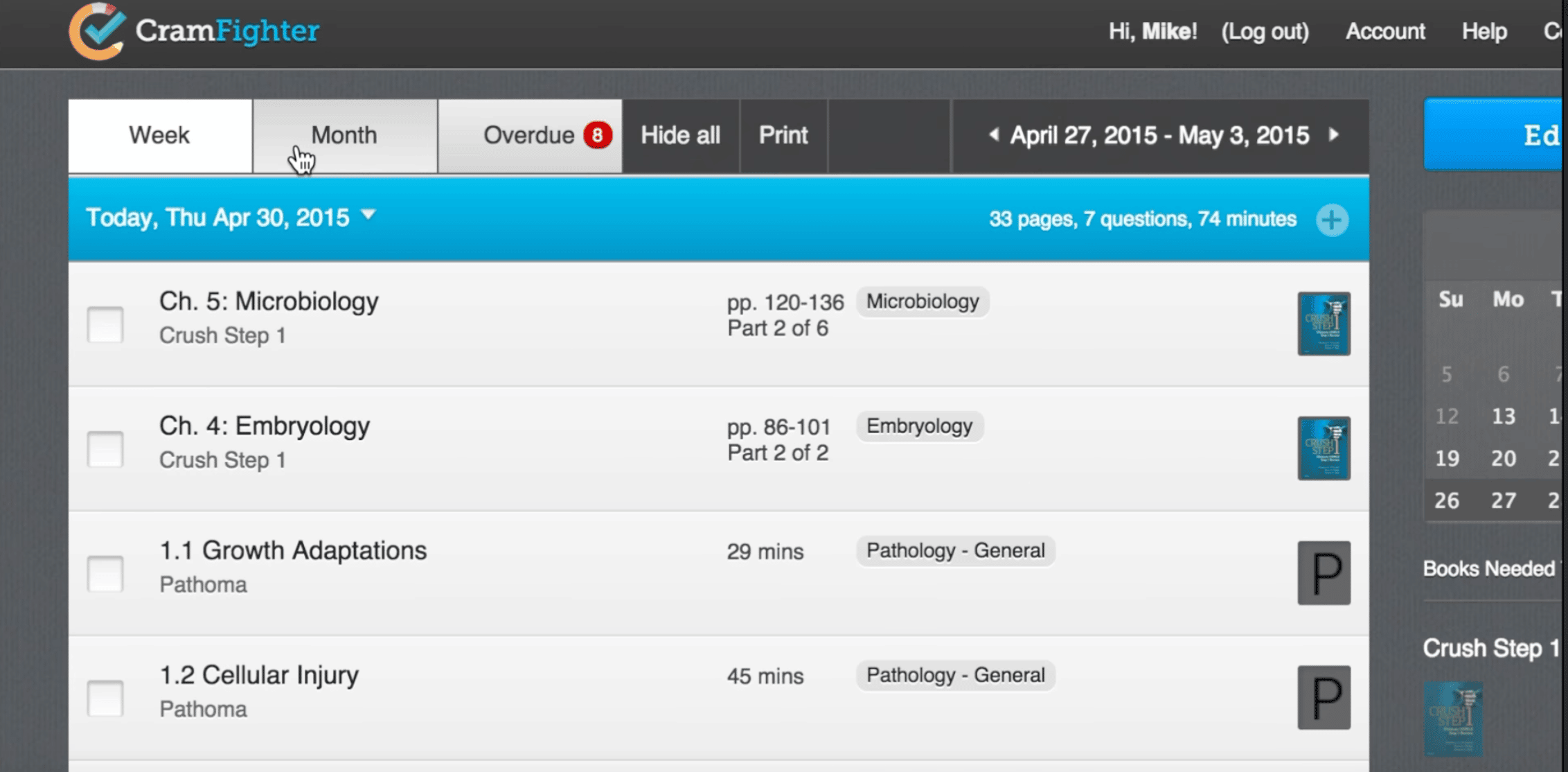Check off Ch. 5: Microbiology task
This screenshot has height=772, width=1568.
click(105, 324)
